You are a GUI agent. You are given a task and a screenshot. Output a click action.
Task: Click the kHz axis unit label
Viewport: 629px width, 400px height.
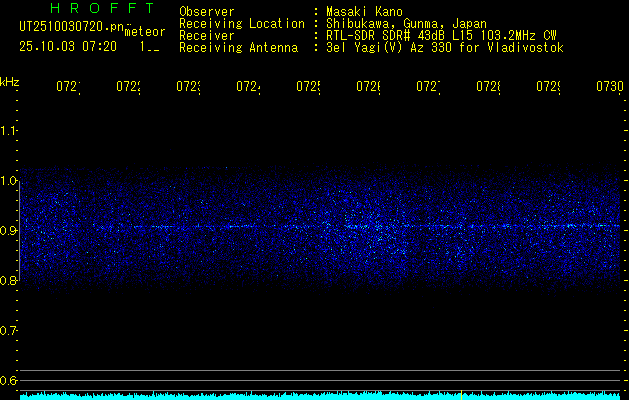pyautogui.click(x=9, y=82)
